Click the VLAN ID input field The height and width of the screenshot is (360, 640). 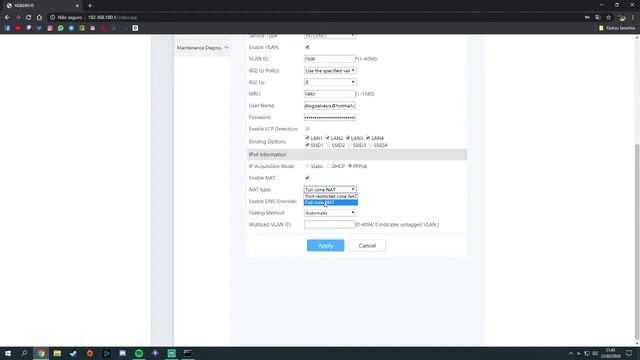[x=329, y=59]
